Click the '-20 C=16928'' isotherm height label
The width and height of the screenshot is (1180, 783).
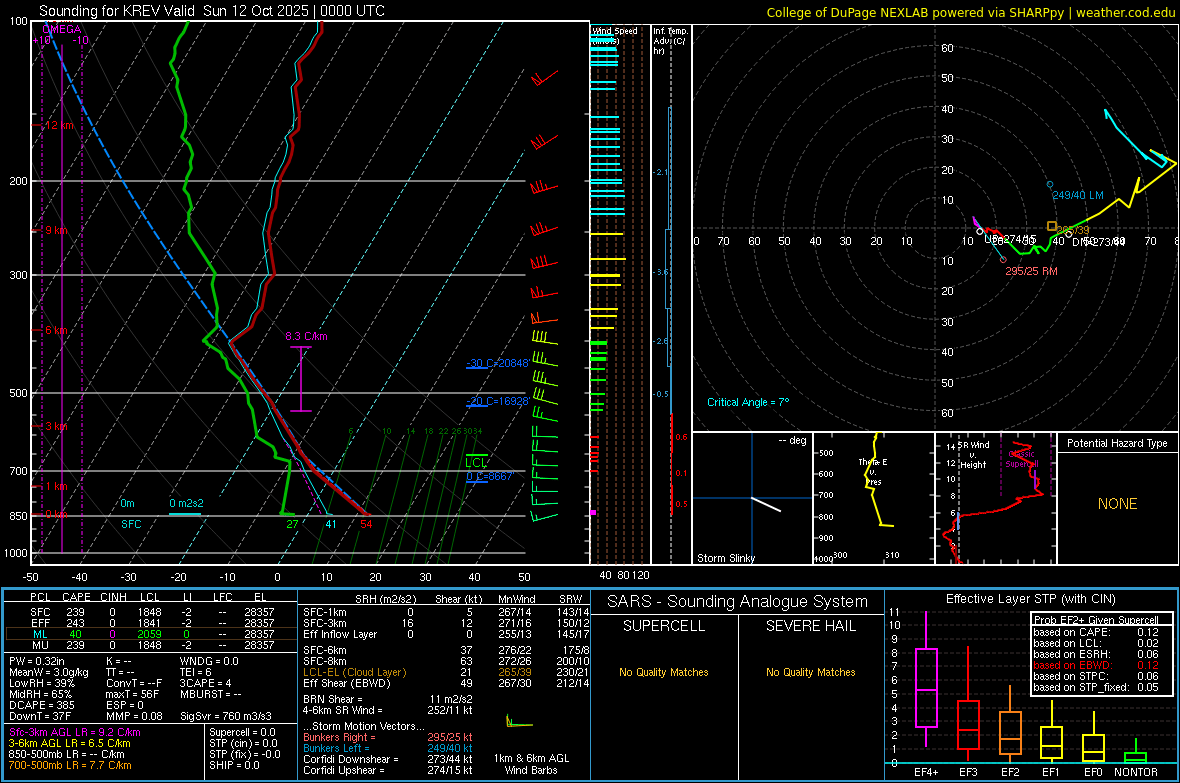coord(497,401)
